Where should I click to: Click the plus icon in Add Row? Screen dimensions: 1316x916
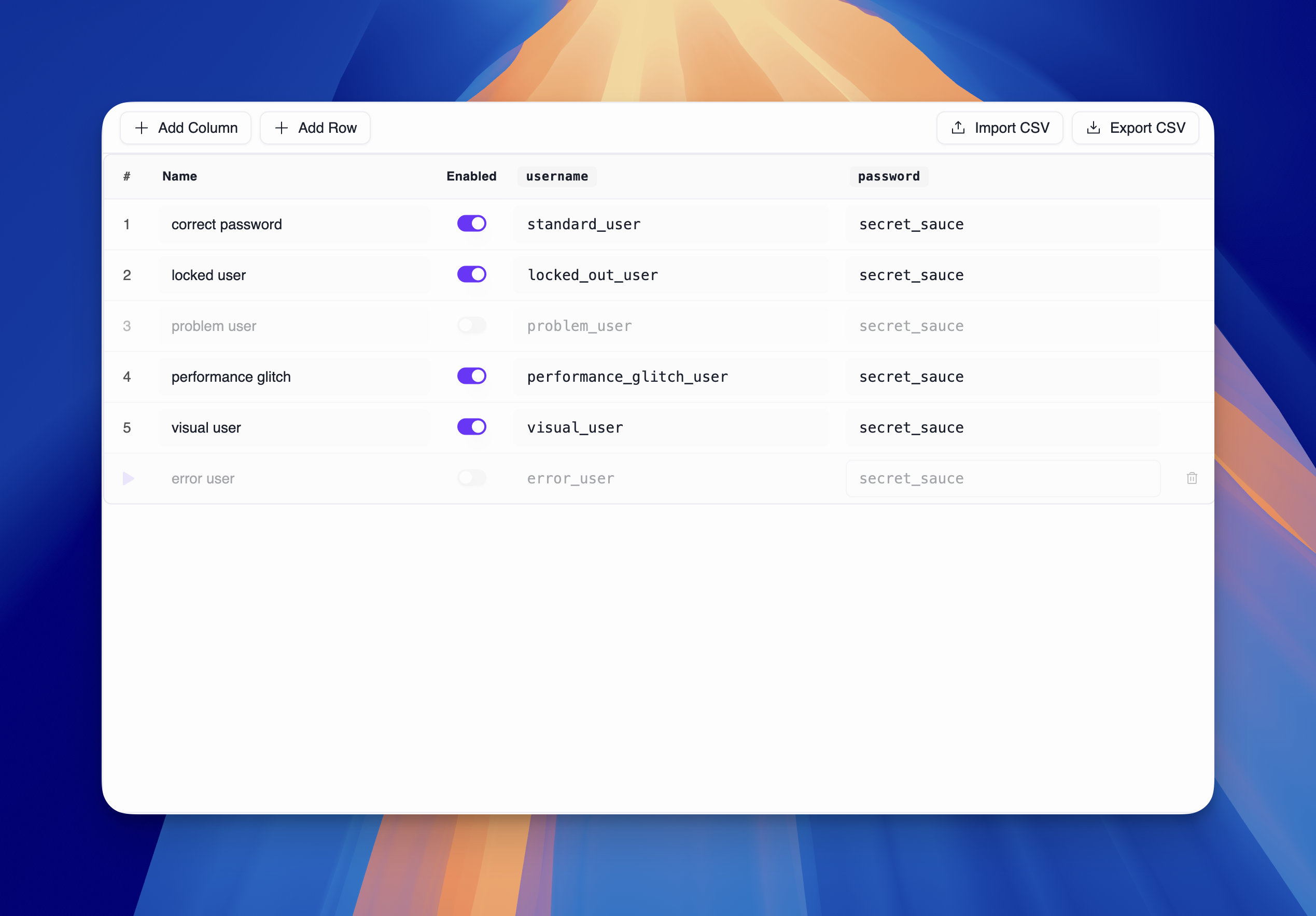(282, 128)
